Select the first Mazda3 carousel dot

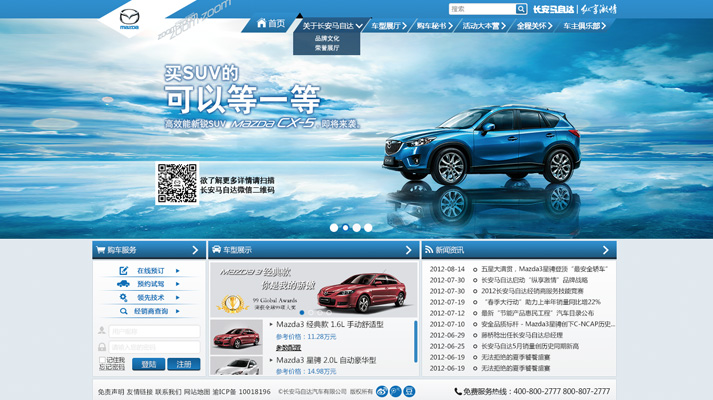[302, 313]
